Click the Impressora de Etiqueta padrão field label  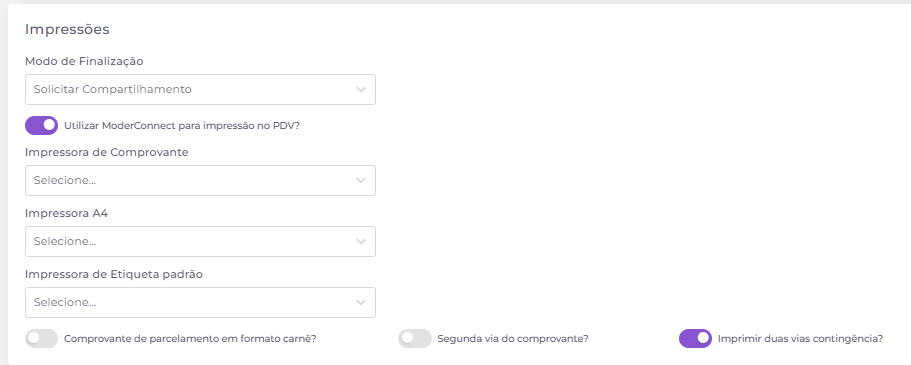click(114, 274)
